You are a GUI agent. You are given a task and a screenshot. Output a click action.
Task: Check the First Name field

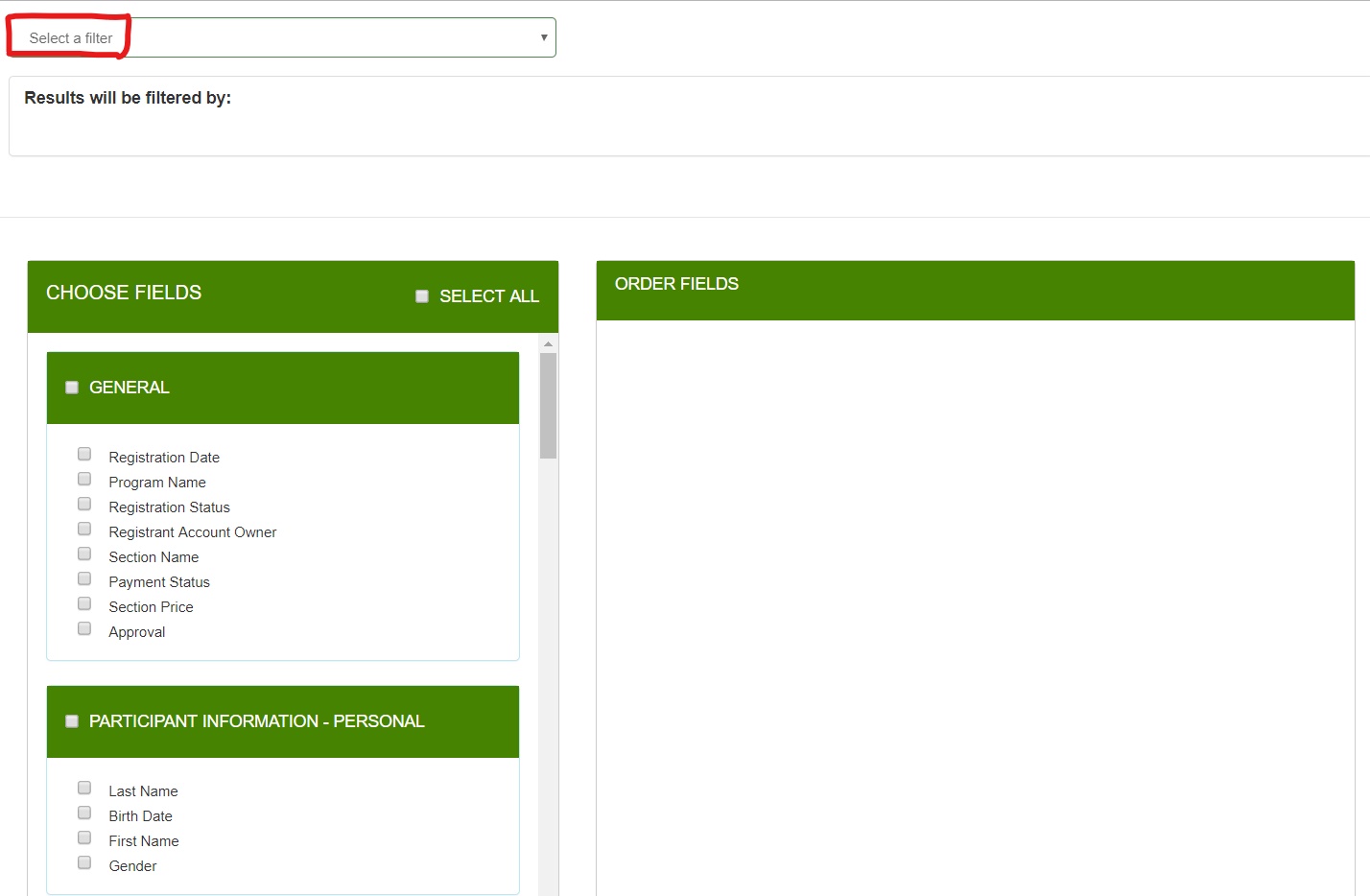pos(83,837)
